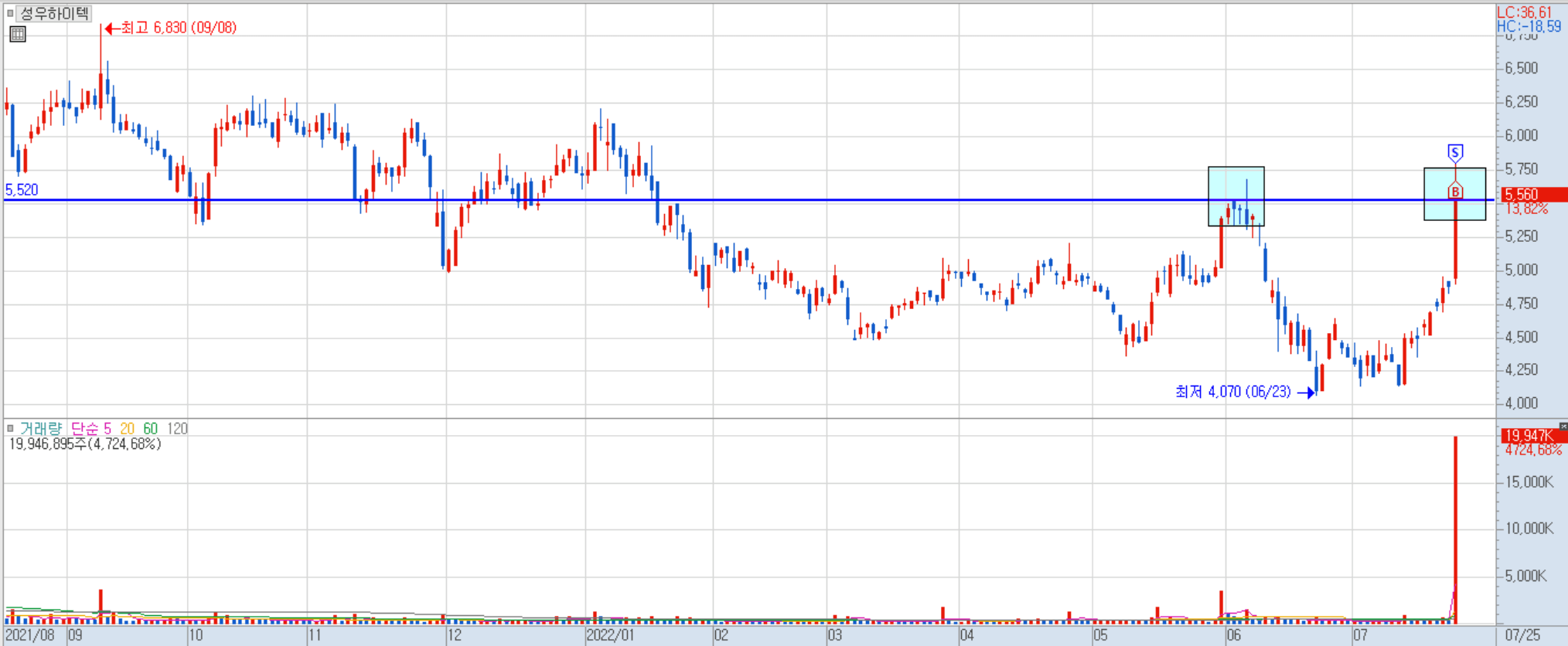Click the 최저 4,070 (06/23) low label
Image resolution: width=1568 pixels, height=646 pixels.
pyautogui.click(x=1232, y=392)
